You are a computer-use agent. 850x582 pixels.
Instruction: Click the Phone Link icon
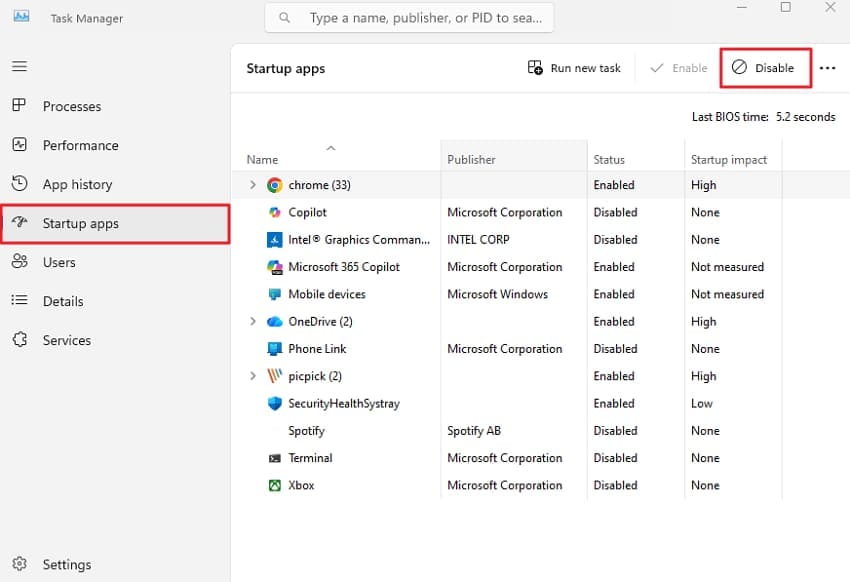(275, 349)
